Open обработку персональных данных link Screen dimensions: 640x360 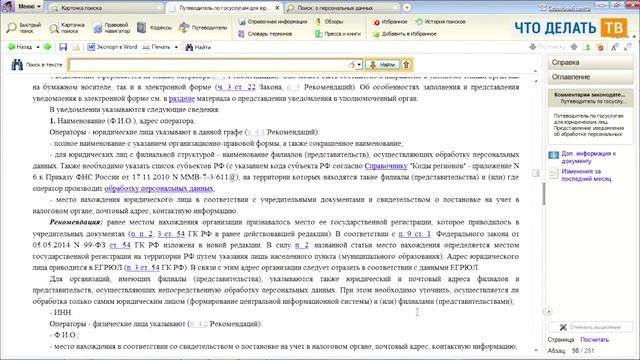tap(159, 189)
